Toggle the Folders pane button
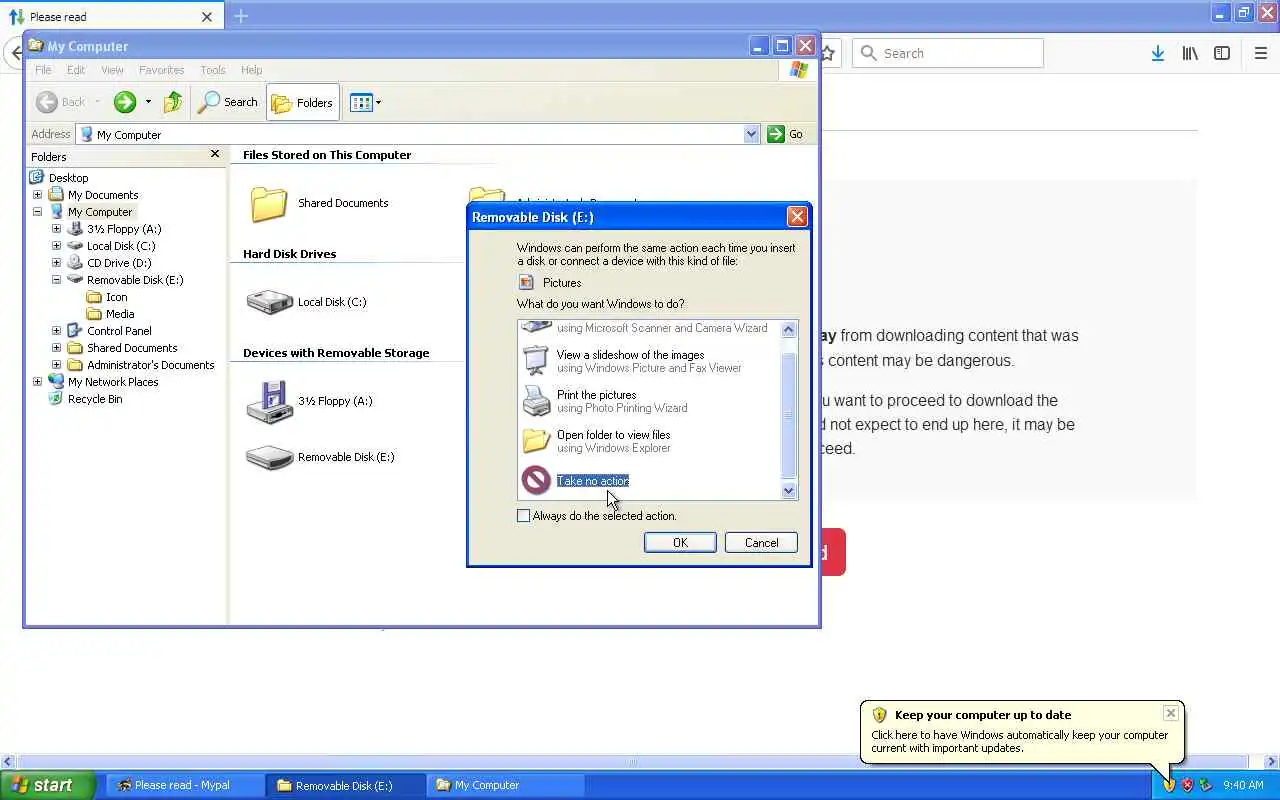Screen dimensions: 1280x800 [x=303, y=102]
